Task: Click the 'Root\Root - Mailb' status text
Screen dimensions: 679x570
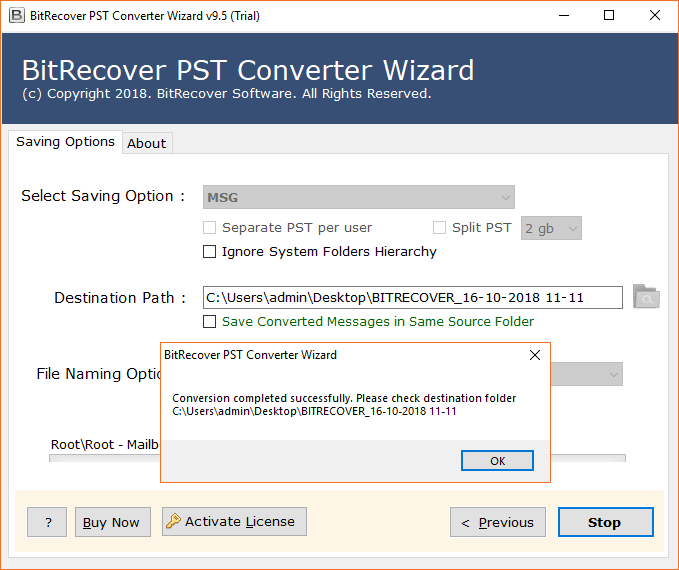Action: coord(105,444)
